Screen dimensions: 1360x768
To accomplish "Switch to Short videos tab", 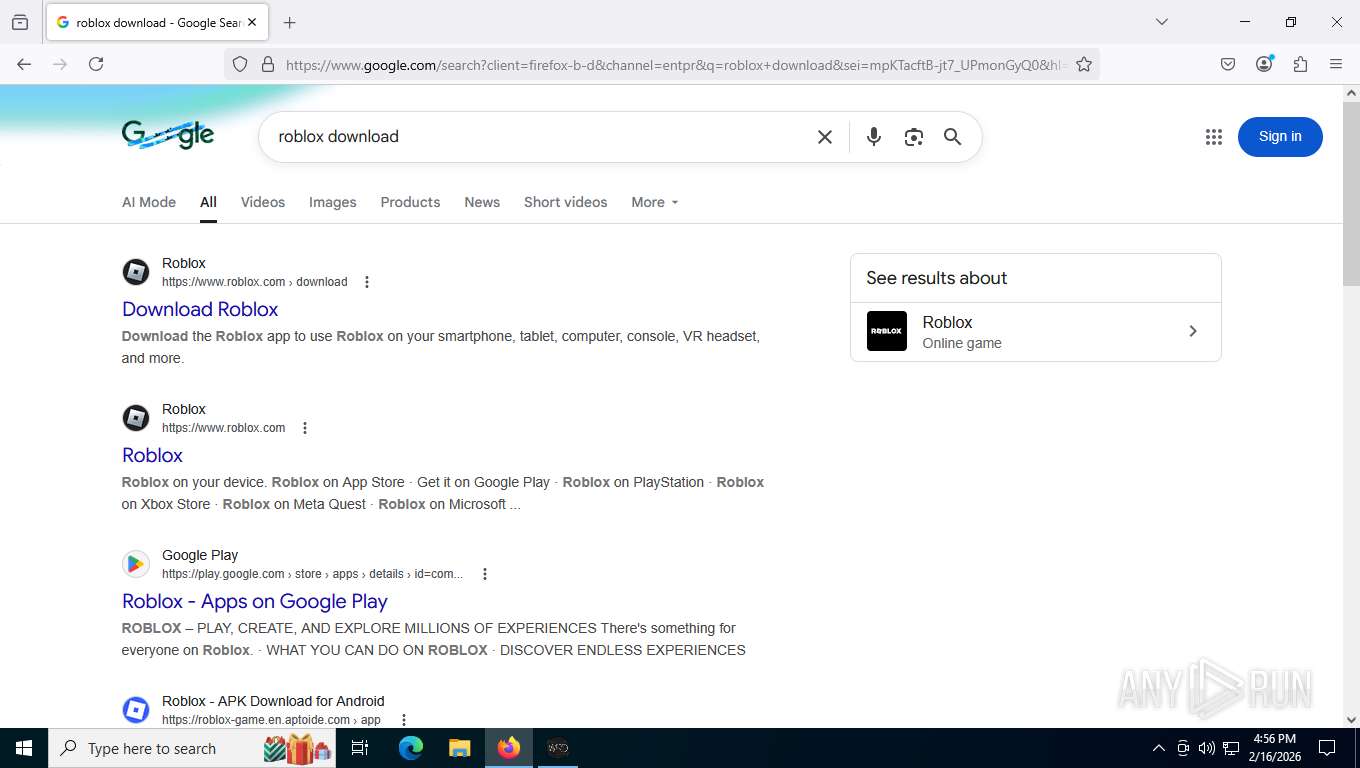I will 566,202.
